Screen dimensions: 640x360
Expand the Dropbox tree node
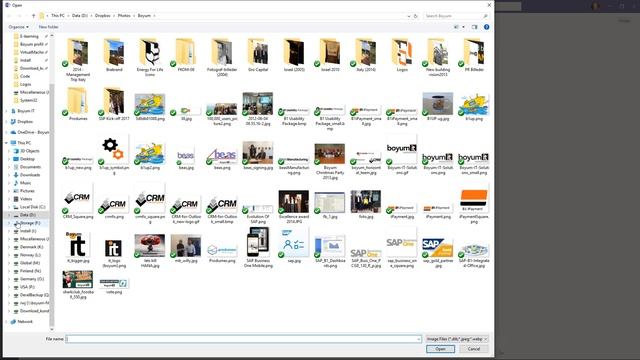pyautogui.click(x=6, y=122)
